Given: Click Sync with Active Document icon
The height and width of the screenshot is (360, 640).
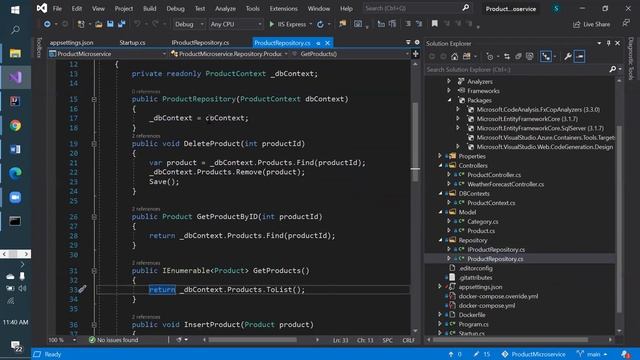Looking at the screenshot, I should pos(507,57).
